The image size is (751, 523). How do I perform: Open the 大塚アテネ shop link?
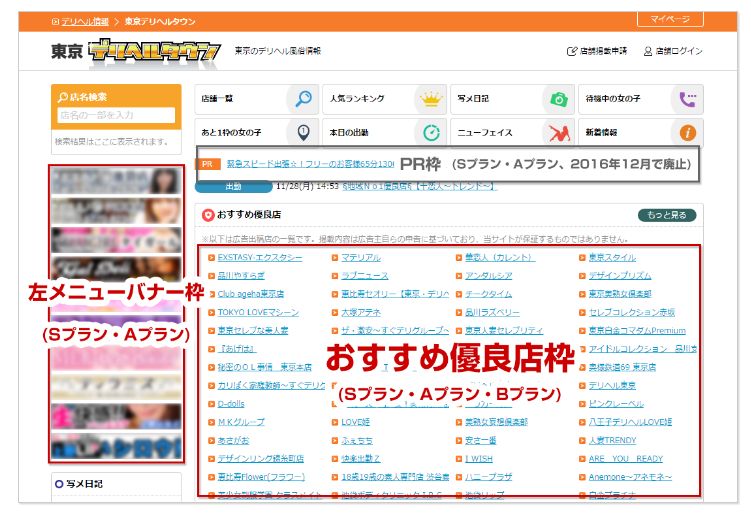coord(361,312)
